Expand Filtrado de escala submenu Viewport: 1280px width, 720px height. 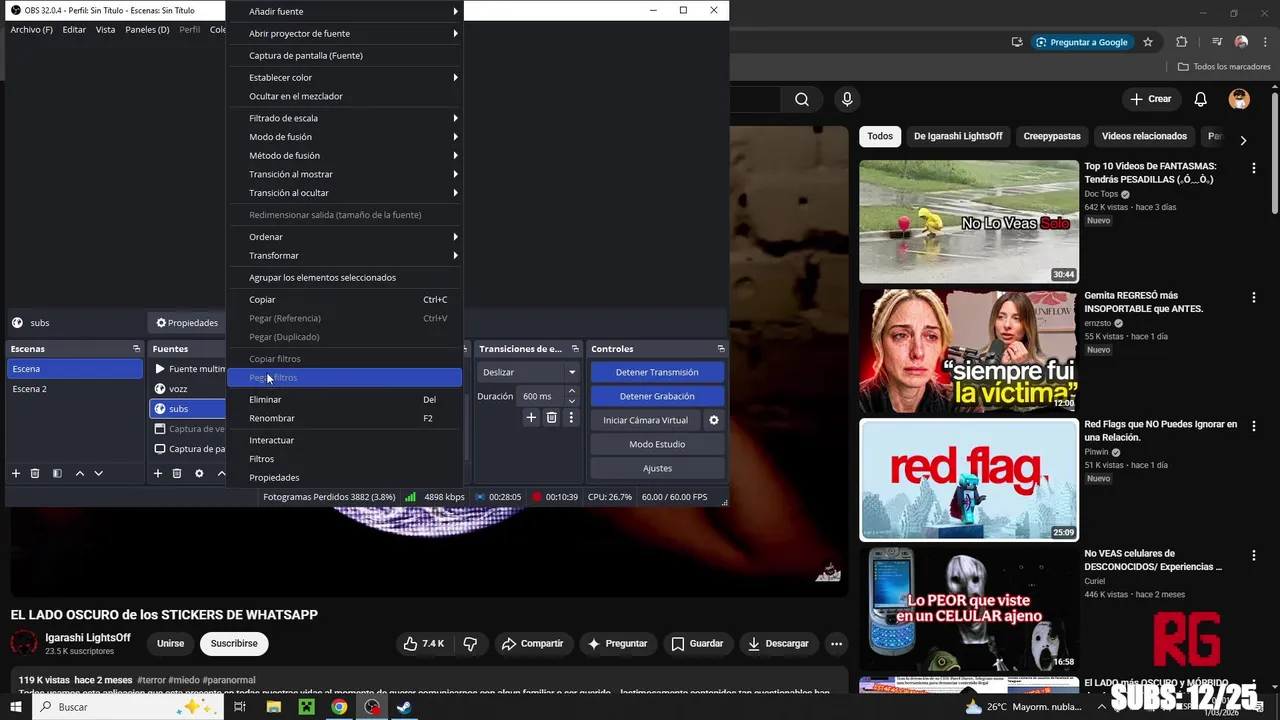coord(345,118)
